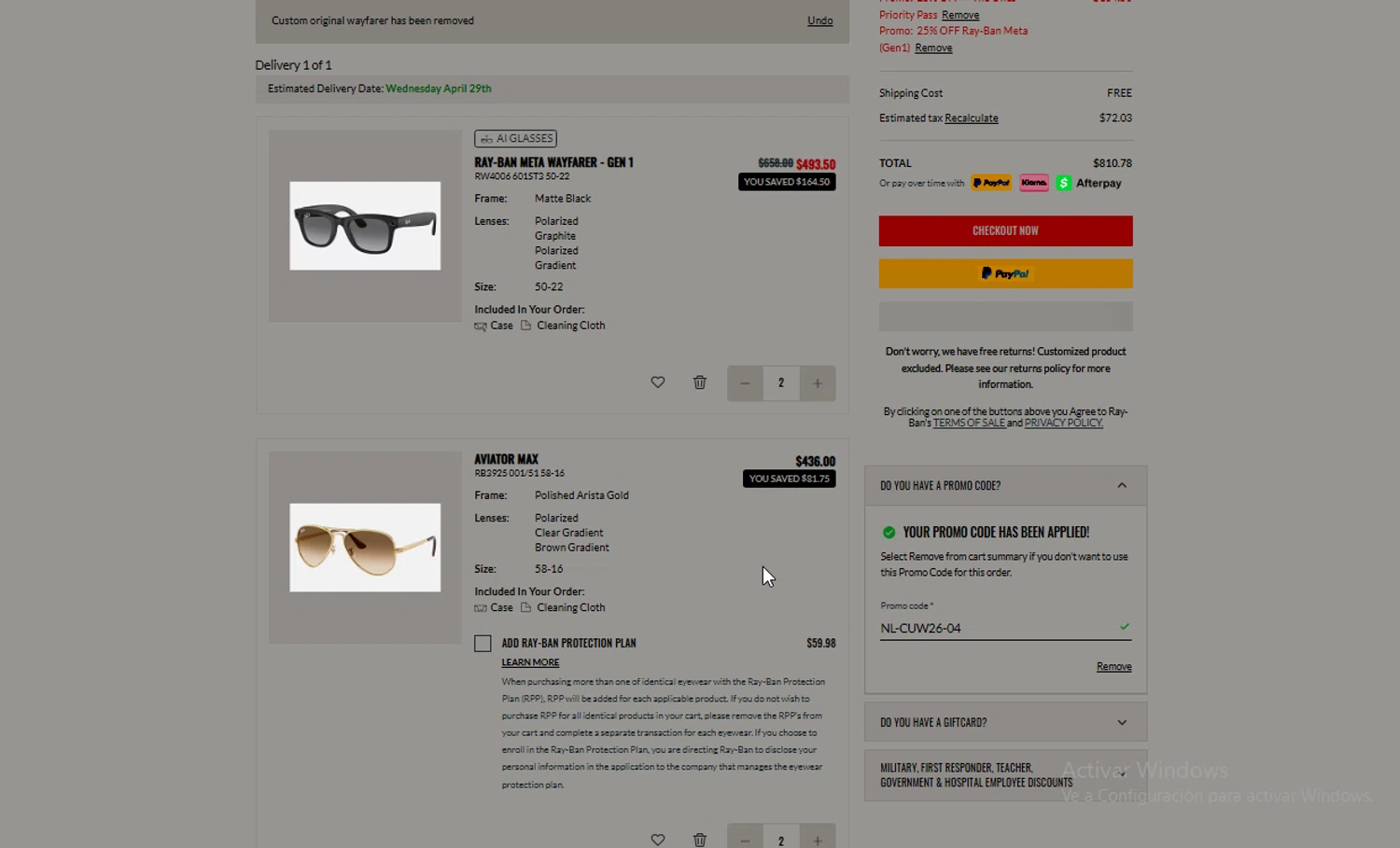1400x848 pixels.
Task: Open Ray-Ban Meta Wayfarer - Gen 1 title
Action: pyautogui.click(x=553, y=162)
